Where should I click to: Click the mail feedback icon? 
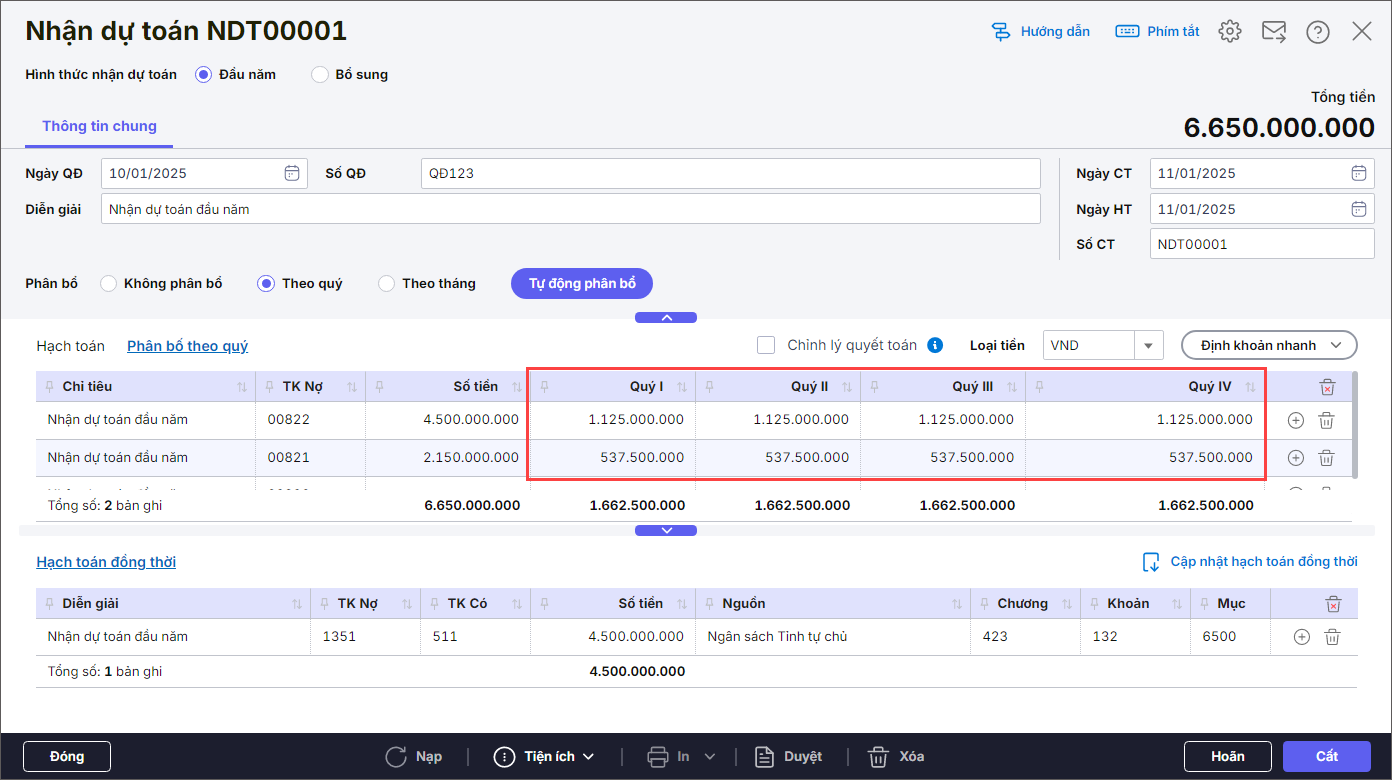click(x=1273, y=32)
